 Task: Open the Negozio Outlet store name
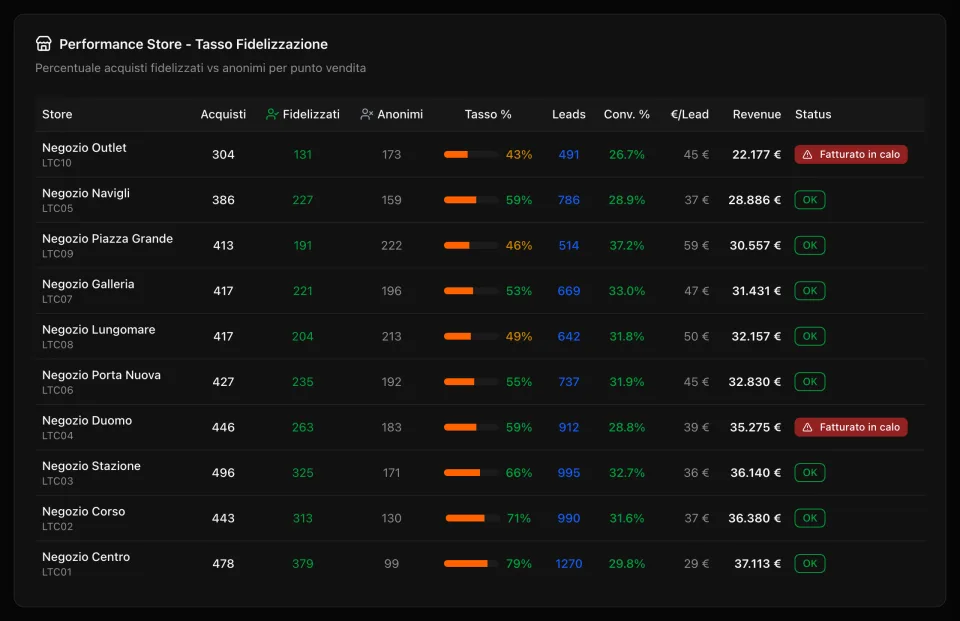(x=84, y=148)
